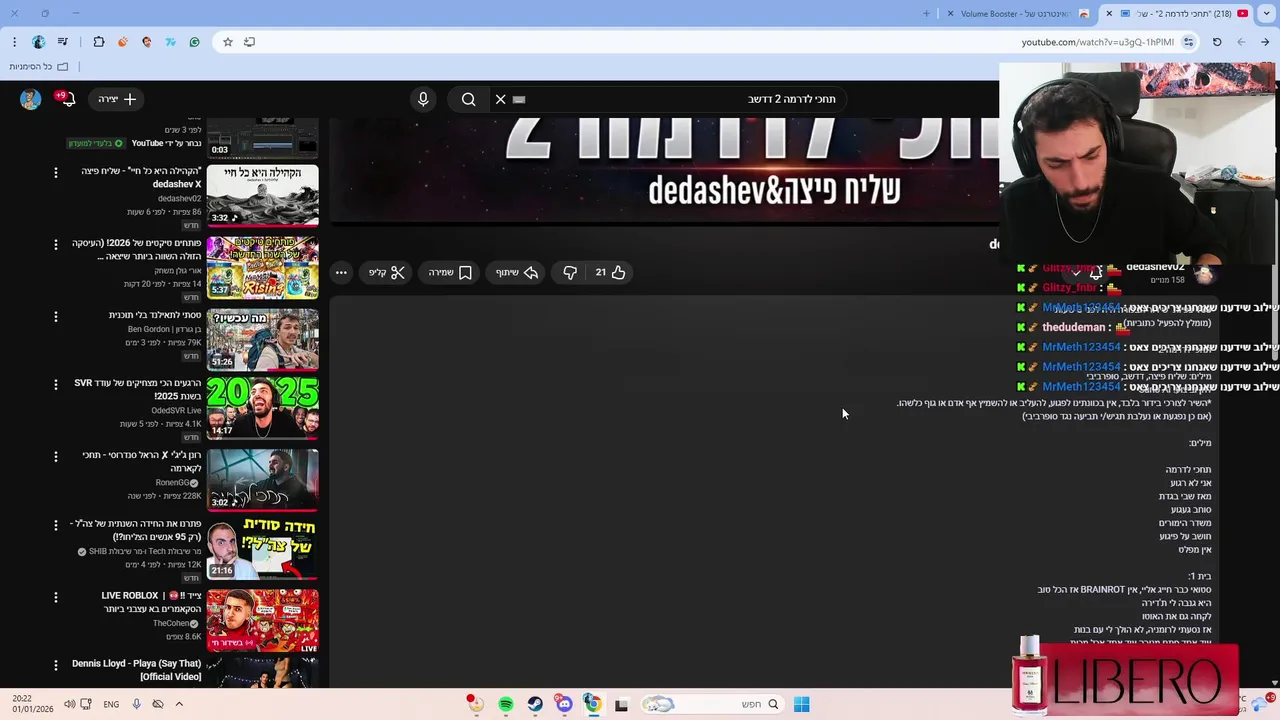Click the YouTube voice search microphone
Viewport: 1280px width, 720px height.
coord(423,99)
